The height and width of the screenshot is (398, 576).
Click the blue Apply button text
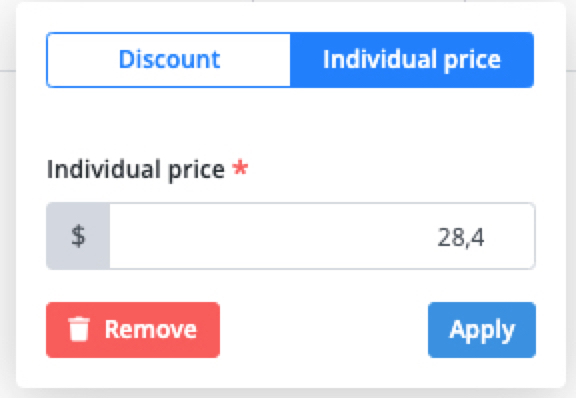(482, 331)
